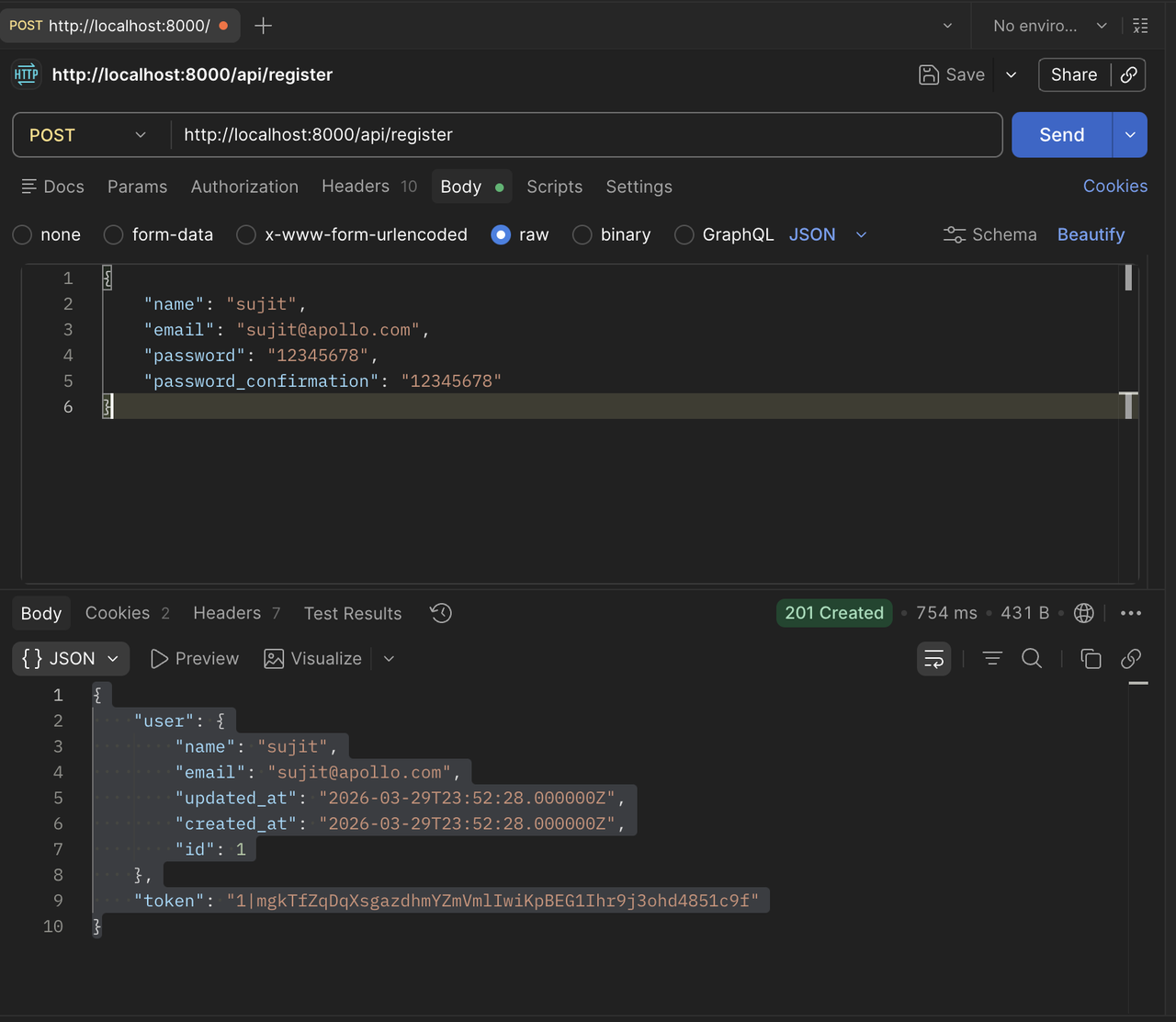
Task: Switch to the Scripts tab
Action: [555, 187]
